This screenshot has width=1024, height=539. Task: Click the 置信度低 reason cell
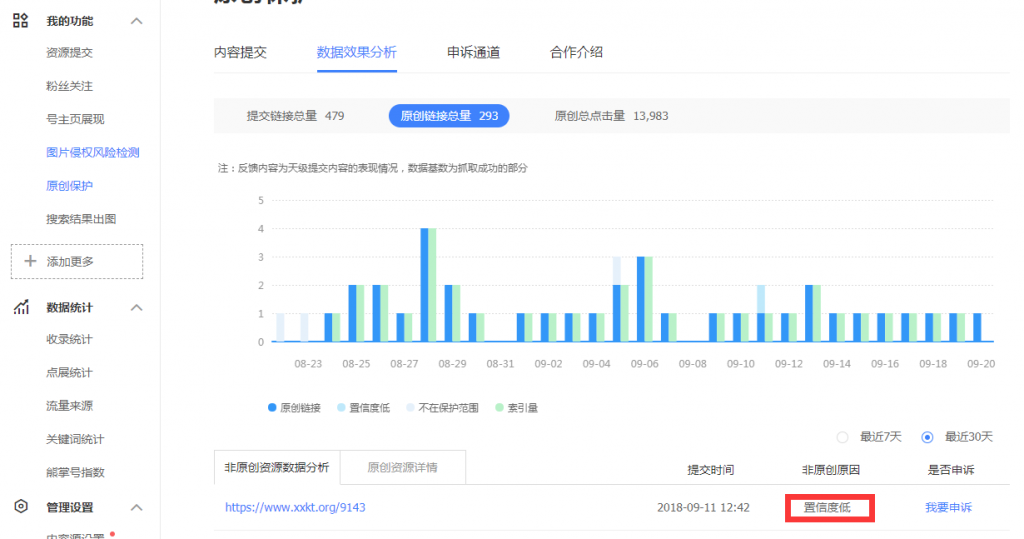[827, 508]
